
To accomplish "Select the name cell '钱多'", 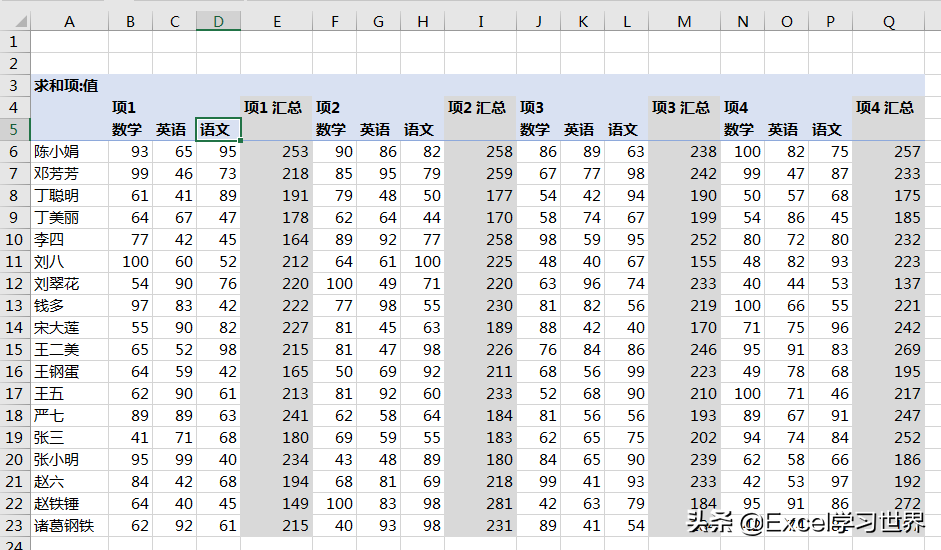I will coord(70,306).
